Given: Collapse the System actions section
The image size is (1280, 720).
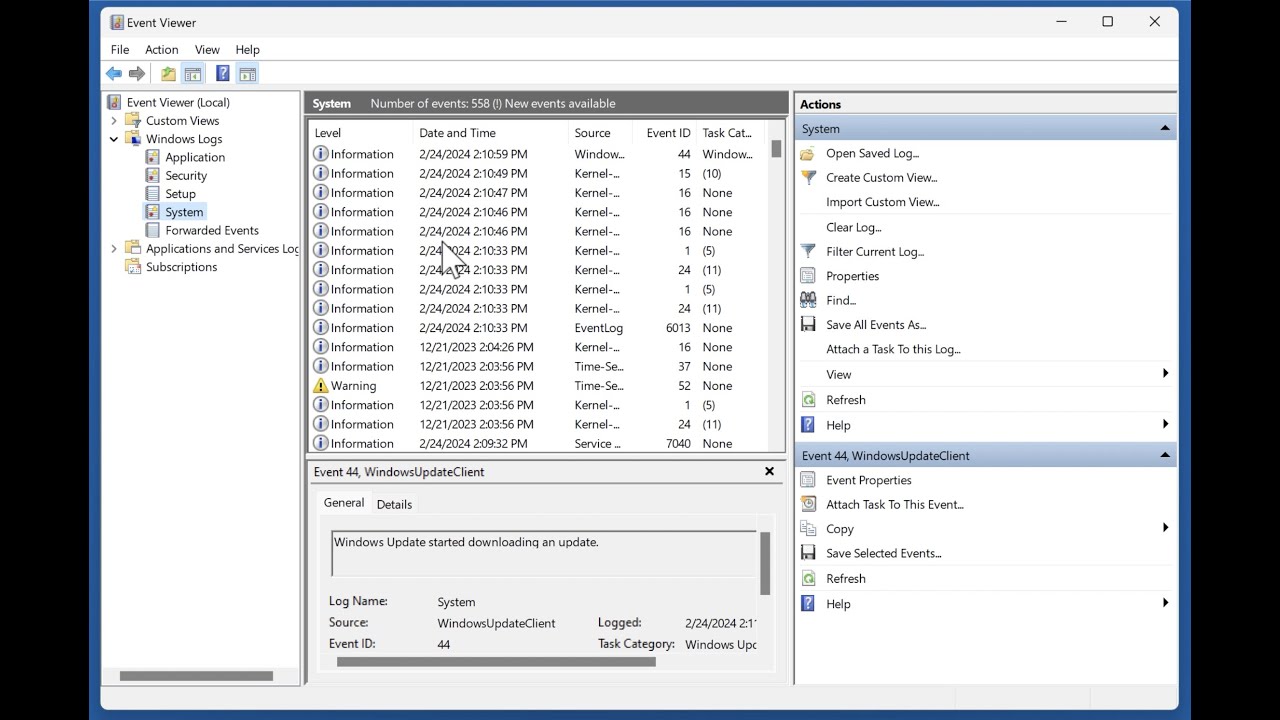Looking at the screenshot, I should coord(1165,129).
